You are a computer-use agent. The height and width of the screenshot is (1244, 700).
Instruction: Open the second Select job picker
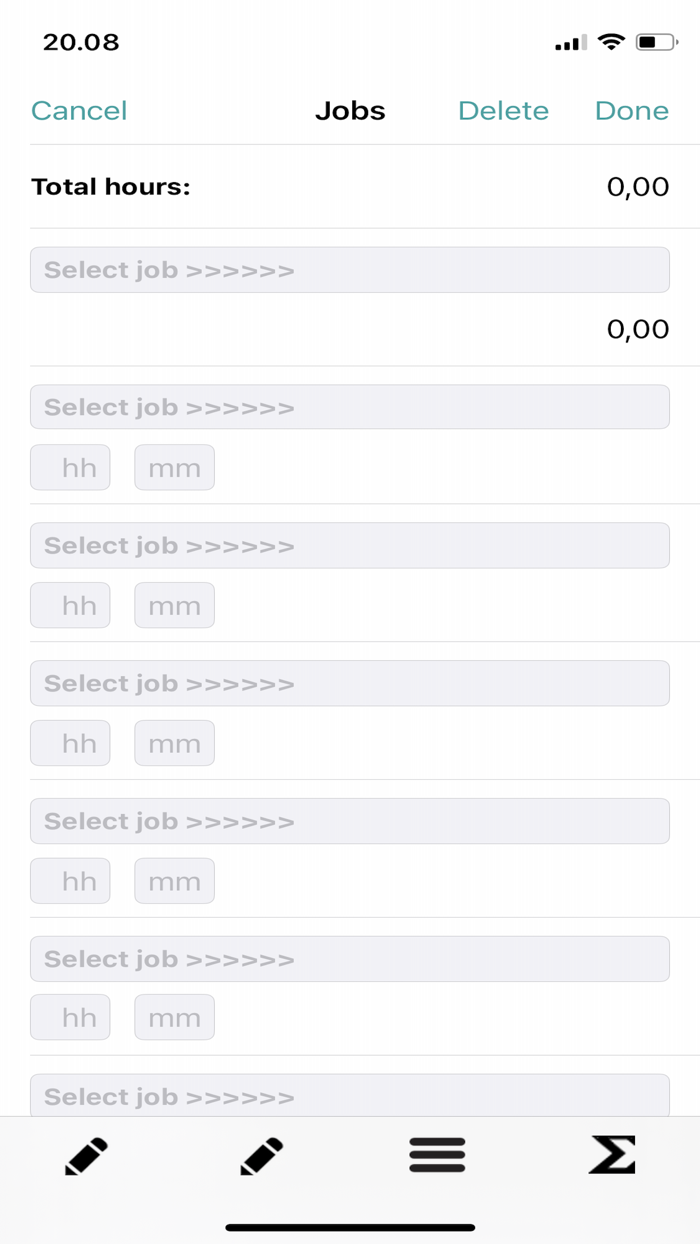click(350, 406)
